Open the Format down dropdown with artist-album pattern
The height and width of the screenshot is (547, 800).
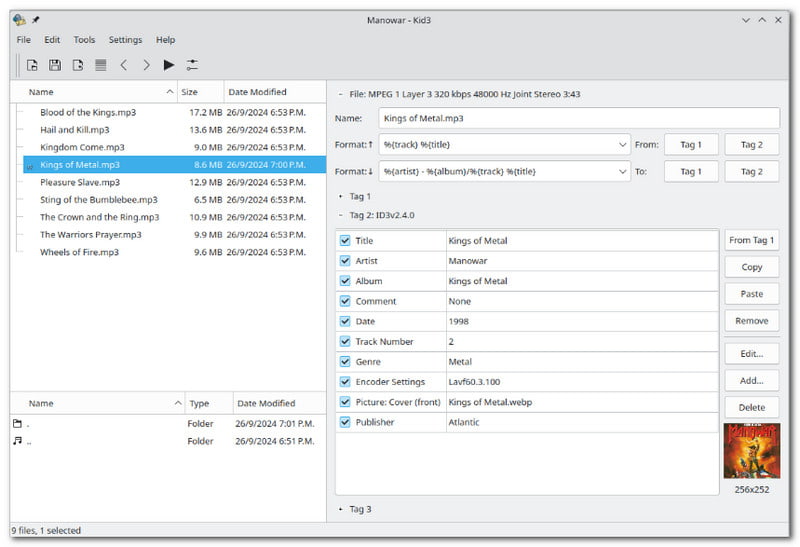[x=505, y=171]
